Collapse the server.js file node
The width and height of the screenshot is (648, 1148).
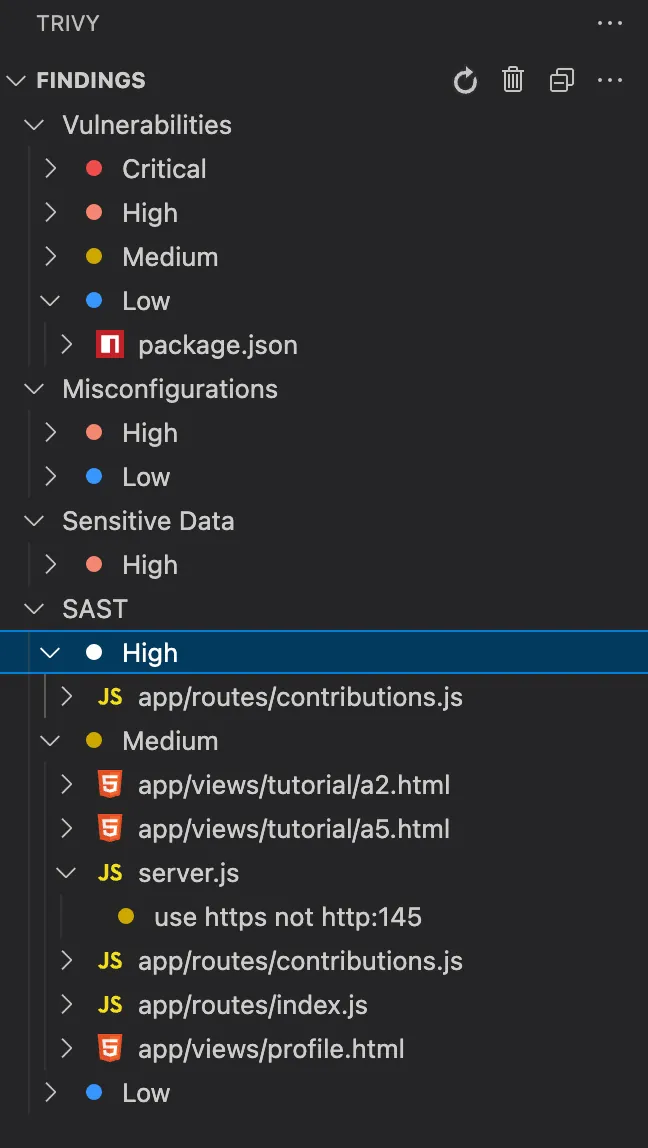click(x=67, y=873)
